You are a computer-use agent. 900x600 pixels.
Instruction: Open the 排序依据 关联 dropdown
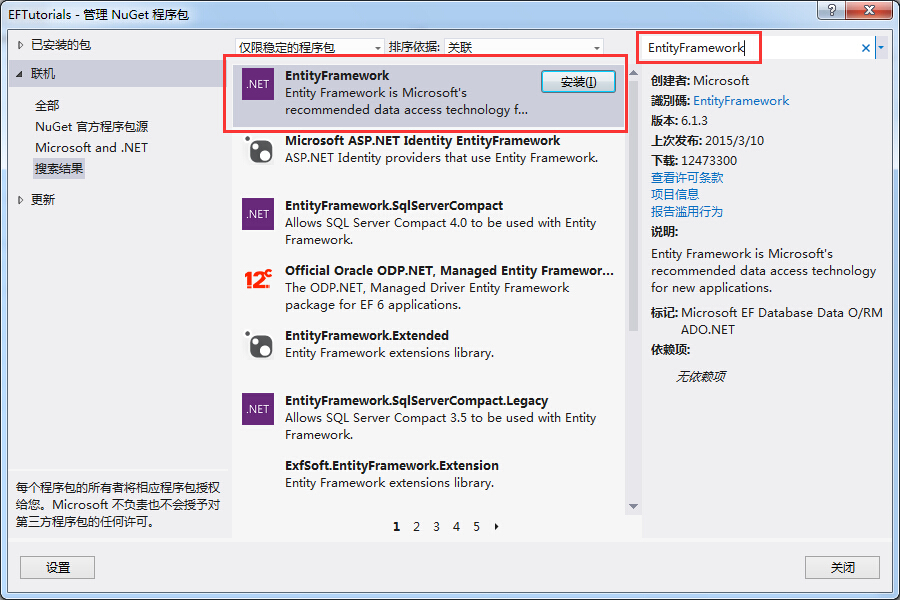[523, 47]
